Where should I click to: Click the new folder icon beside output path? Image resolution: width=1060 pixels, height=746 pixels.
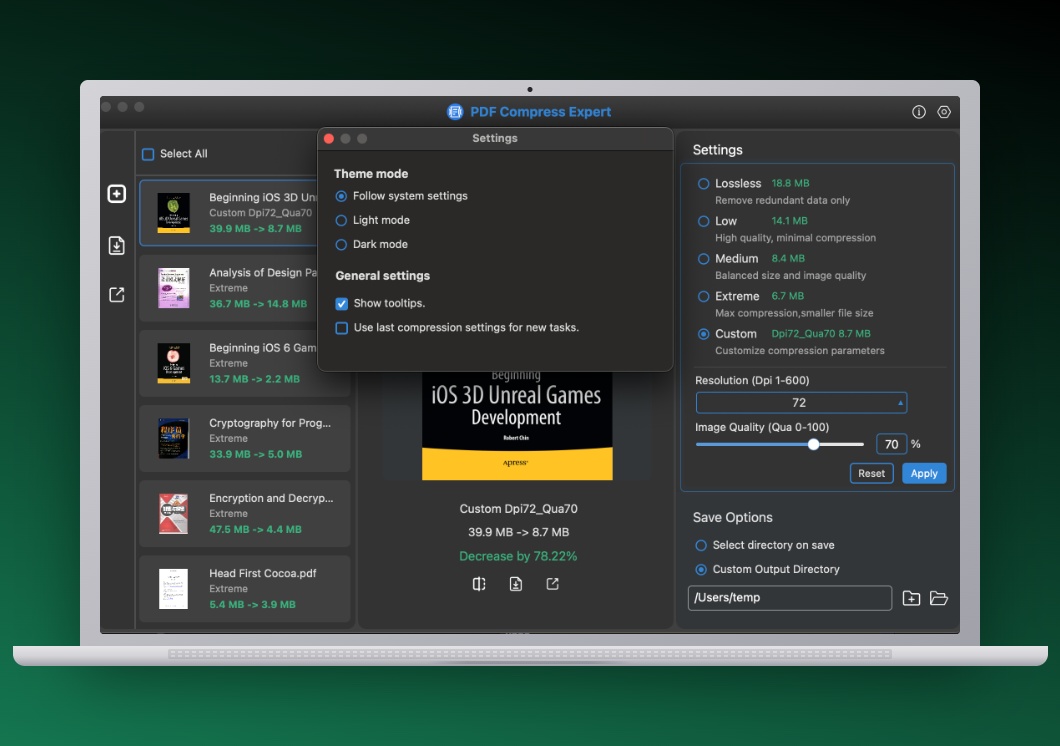click(911, 598)
